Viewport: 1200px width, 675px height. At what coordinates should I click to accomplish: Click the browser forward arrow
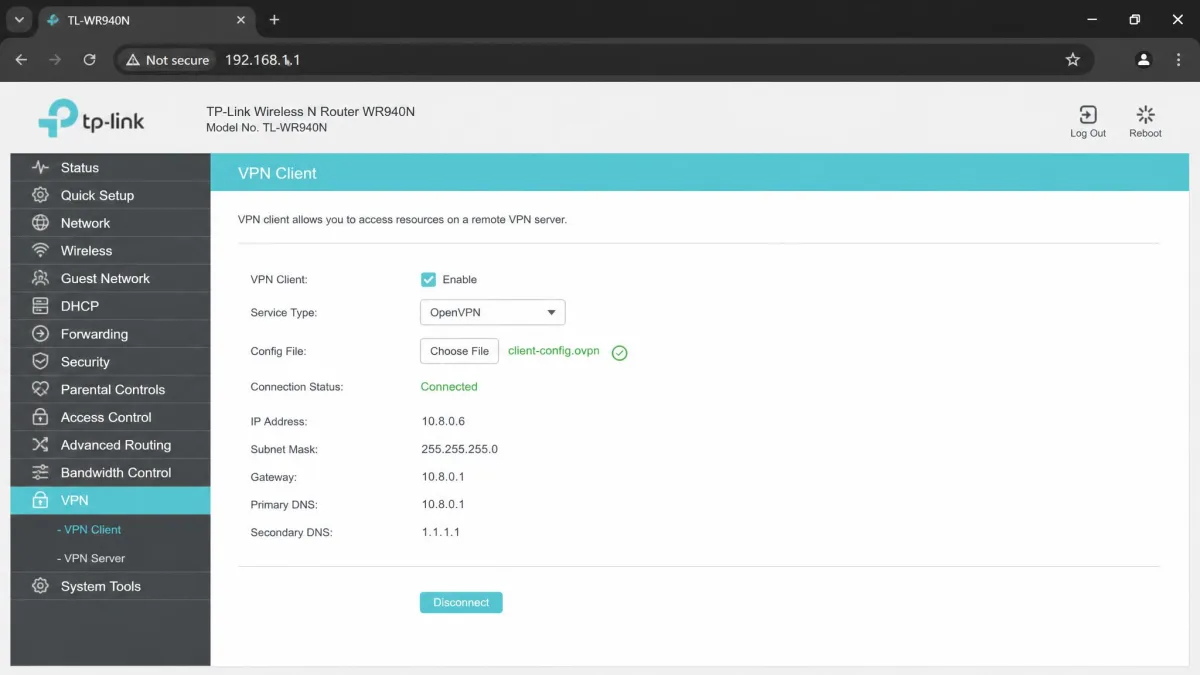pyautogui.click(x=55, y=60)
